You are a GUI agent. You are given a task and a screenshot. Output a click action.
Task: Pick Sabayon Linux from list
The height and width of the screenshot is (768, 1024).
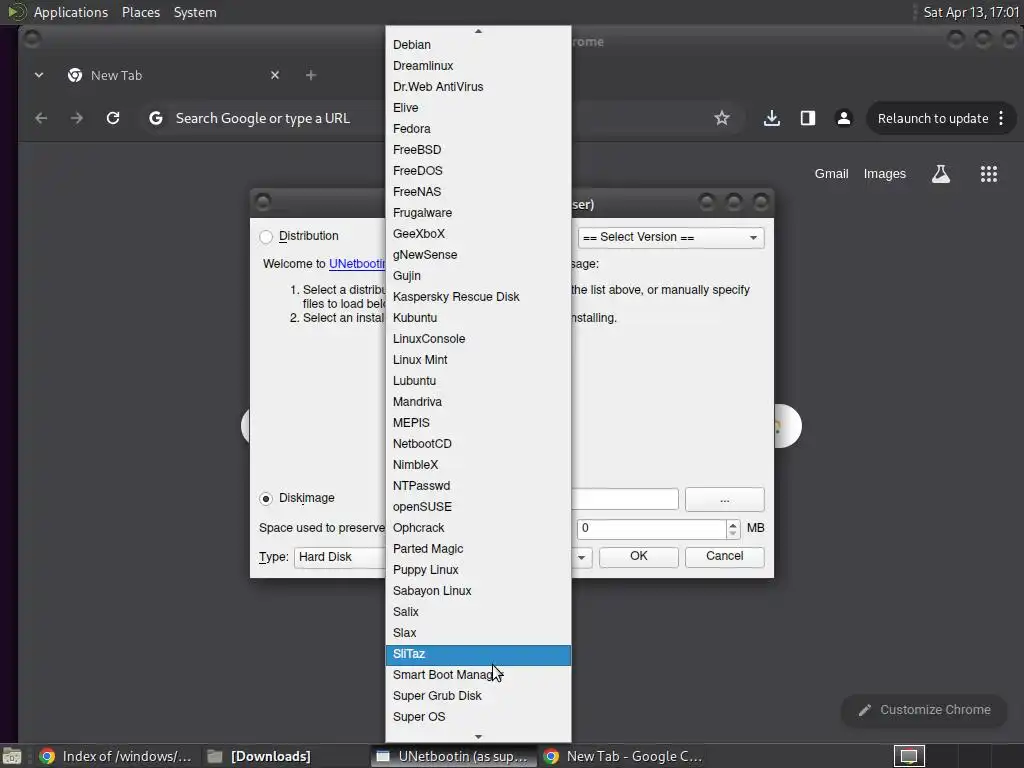[478, 590]
